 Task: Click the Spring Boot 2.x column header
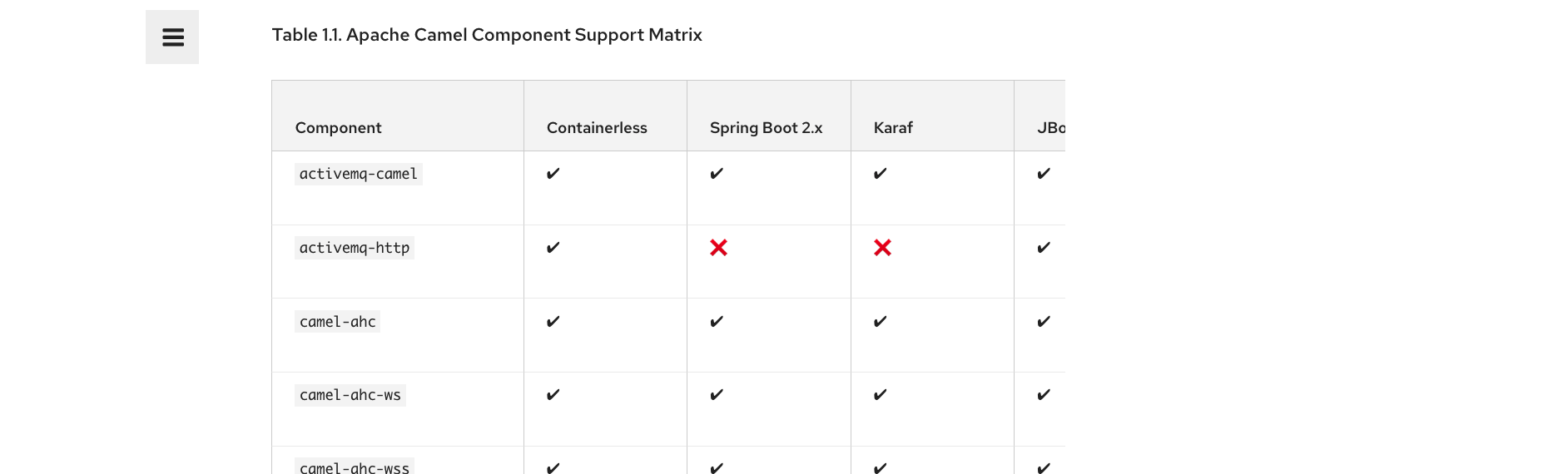click(x=766, y=128)
